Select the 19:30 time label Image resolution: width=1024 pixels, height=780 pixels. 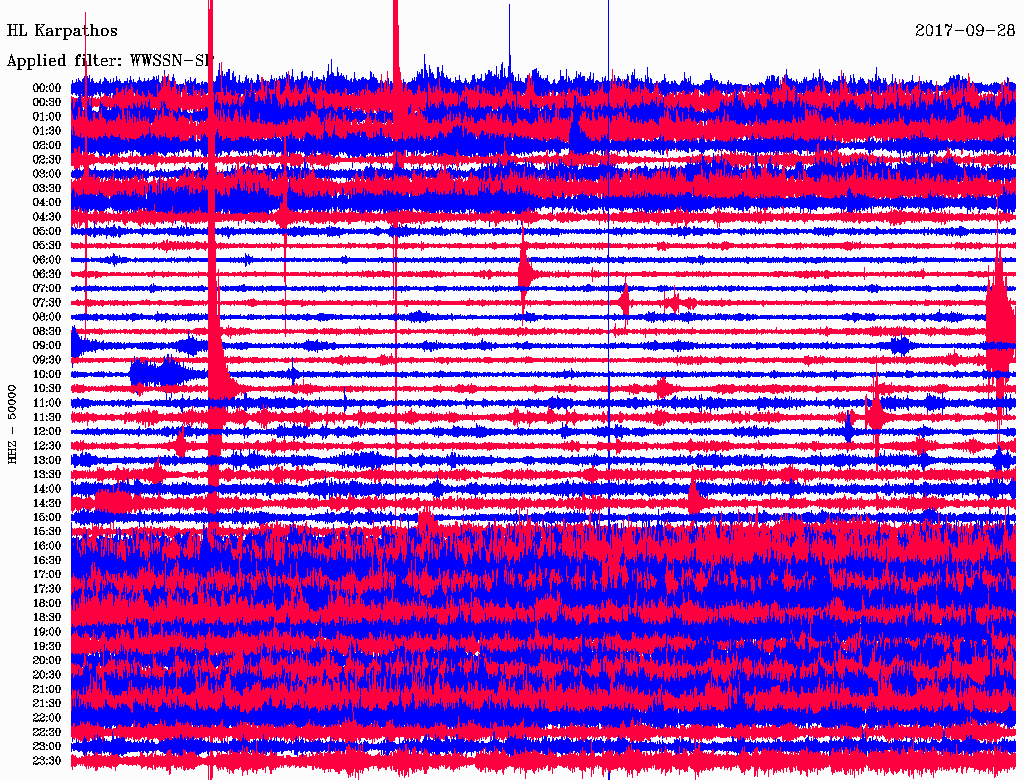(x=47, y=647)
